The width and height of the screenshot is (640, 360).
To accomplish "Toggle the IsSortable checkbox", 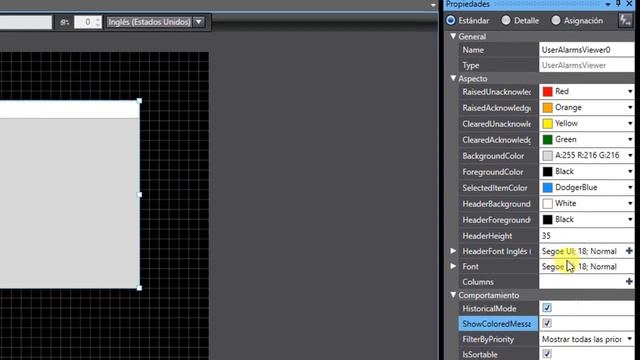I will (547, 353).
